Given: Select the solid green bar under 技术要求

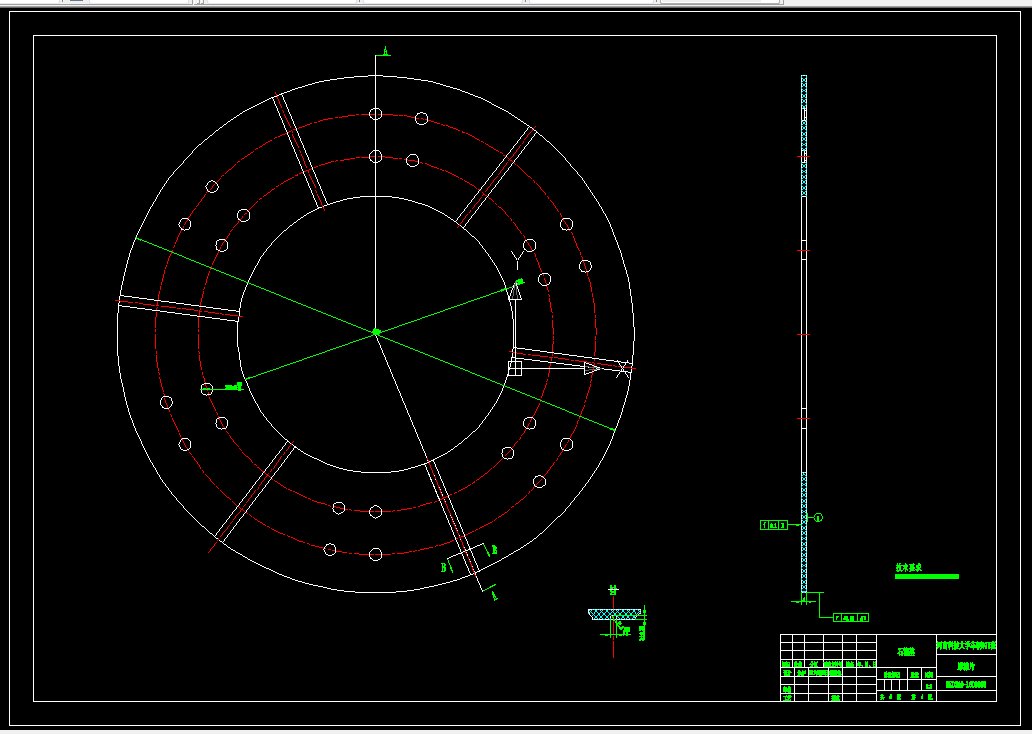Looking at the screenshot, I should click(x=927, y=577).
